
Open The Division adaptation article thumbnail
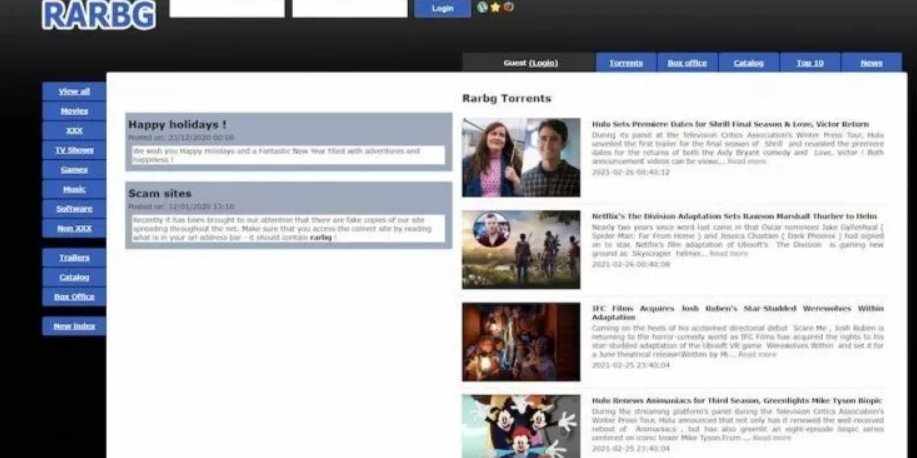coord(520,249)
